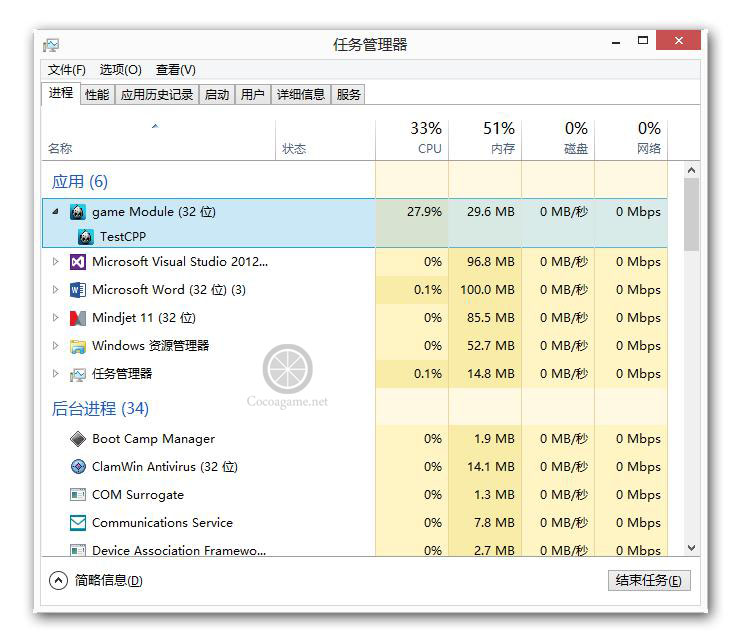Expand the Windows 资源管理器 row
The width and height of the screenshot is (742, 642).
point(55,345)
